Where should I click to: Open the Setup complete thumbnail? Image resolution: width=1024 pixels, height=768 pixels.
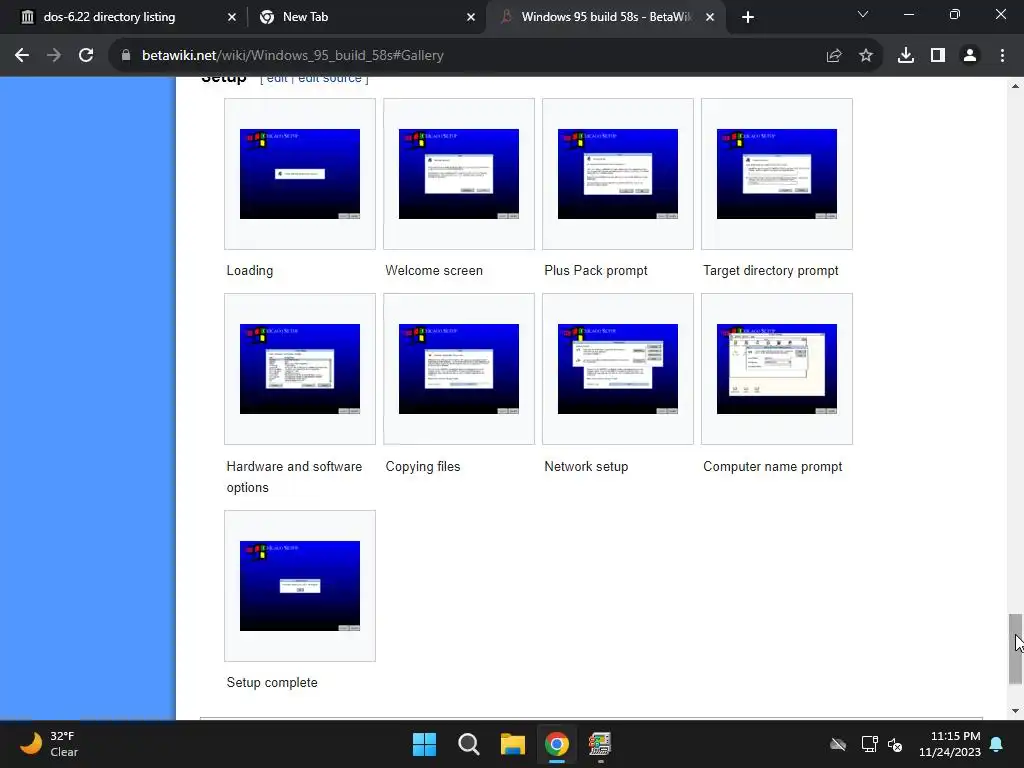click(x=300, y=586)
